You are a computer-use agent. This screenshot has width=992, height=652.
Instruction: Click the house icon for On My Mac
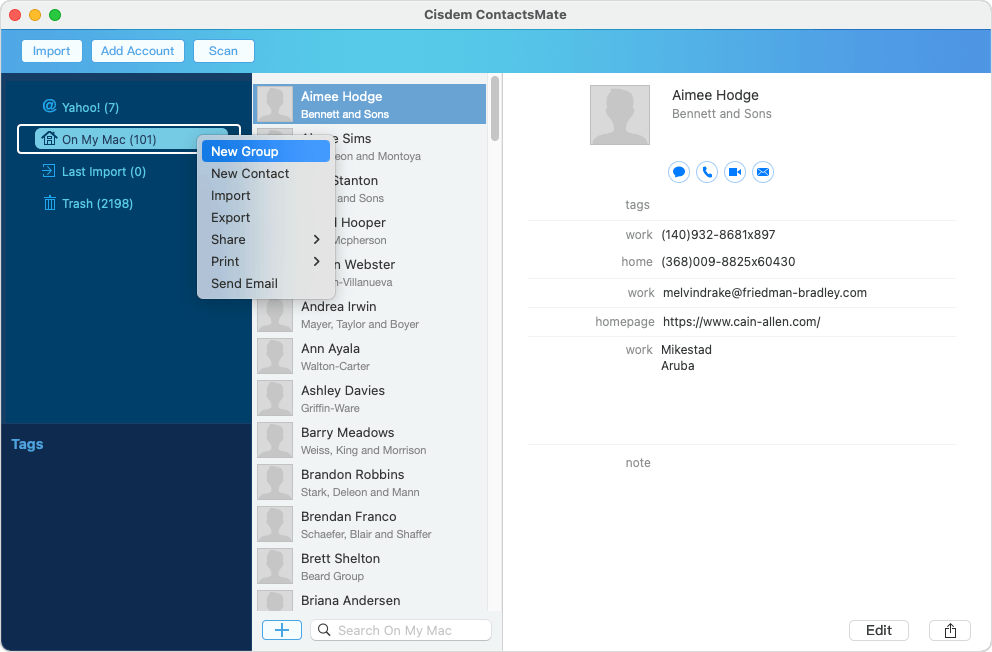[49, 138]
